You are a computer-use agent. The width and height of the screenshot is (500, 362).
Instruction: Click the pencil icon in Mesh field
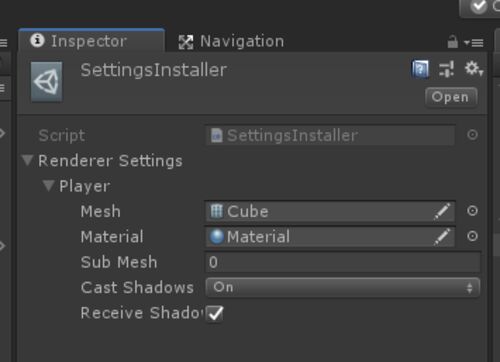442,211
